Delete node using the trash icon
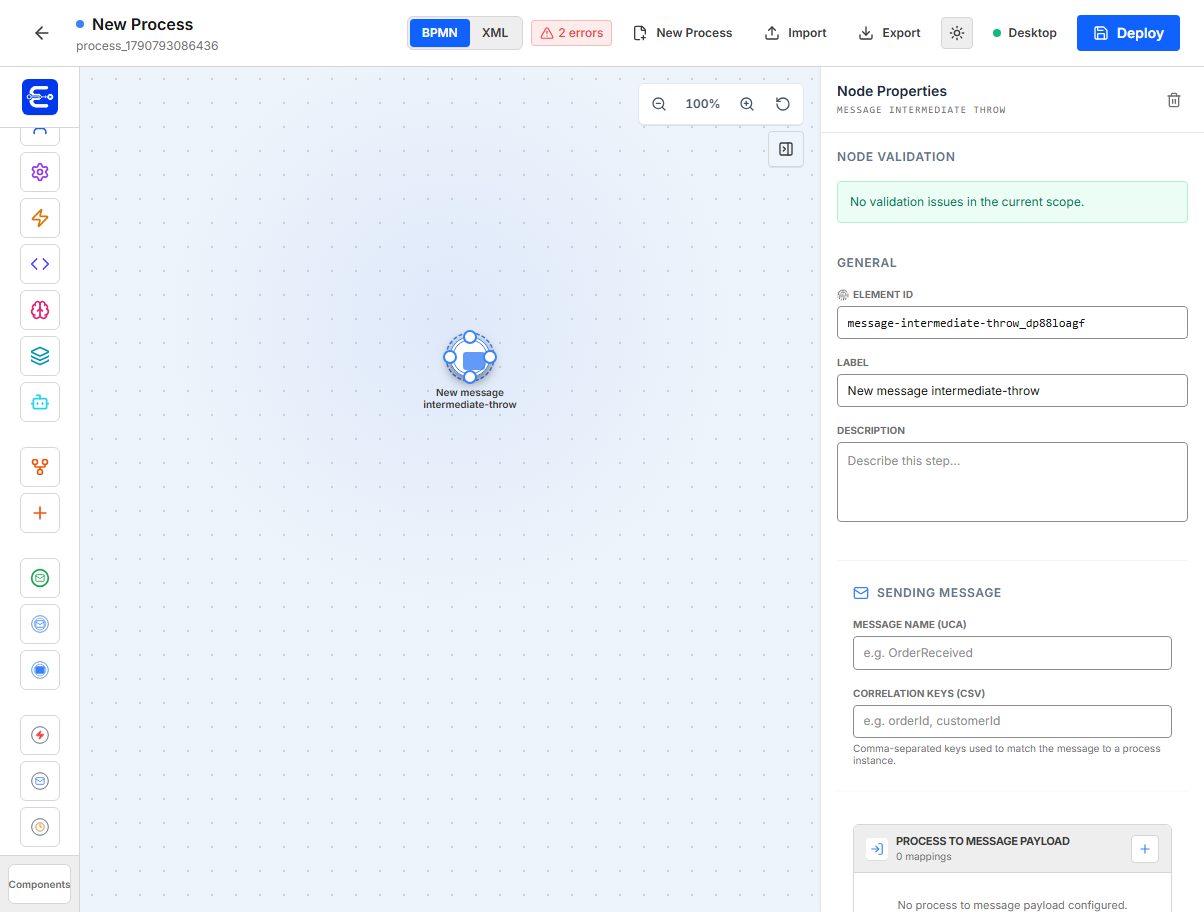 click(1174, 100)
